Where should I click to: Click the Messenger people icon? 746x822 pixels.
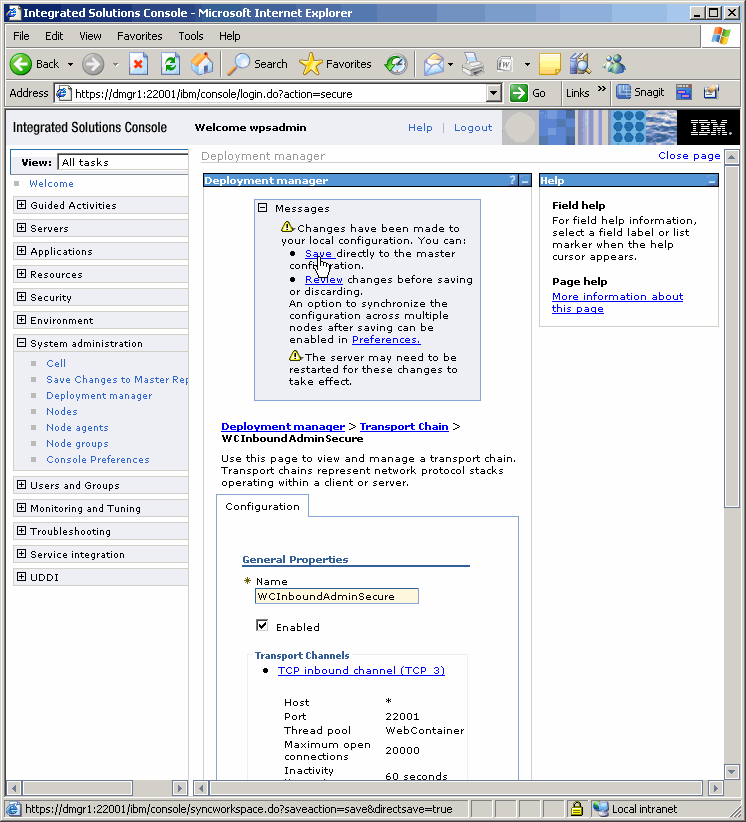click(613, 64)
